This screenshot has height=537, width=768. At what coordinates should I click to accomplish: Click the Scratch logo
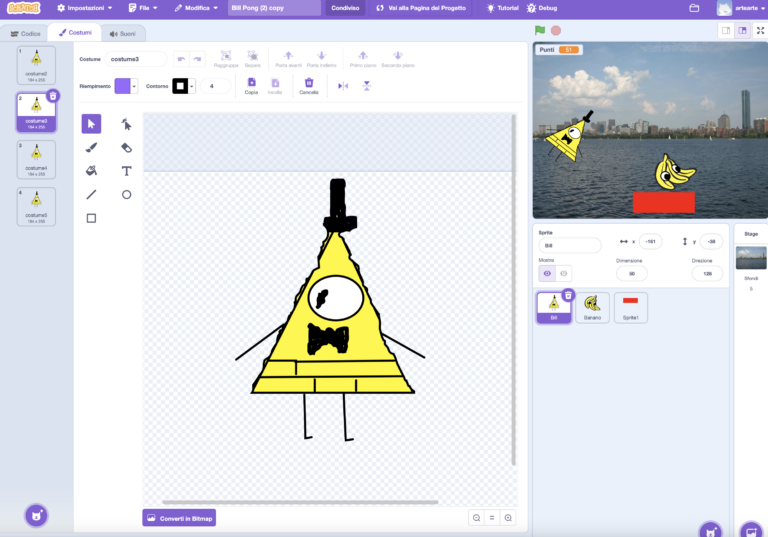click(24, 8)
